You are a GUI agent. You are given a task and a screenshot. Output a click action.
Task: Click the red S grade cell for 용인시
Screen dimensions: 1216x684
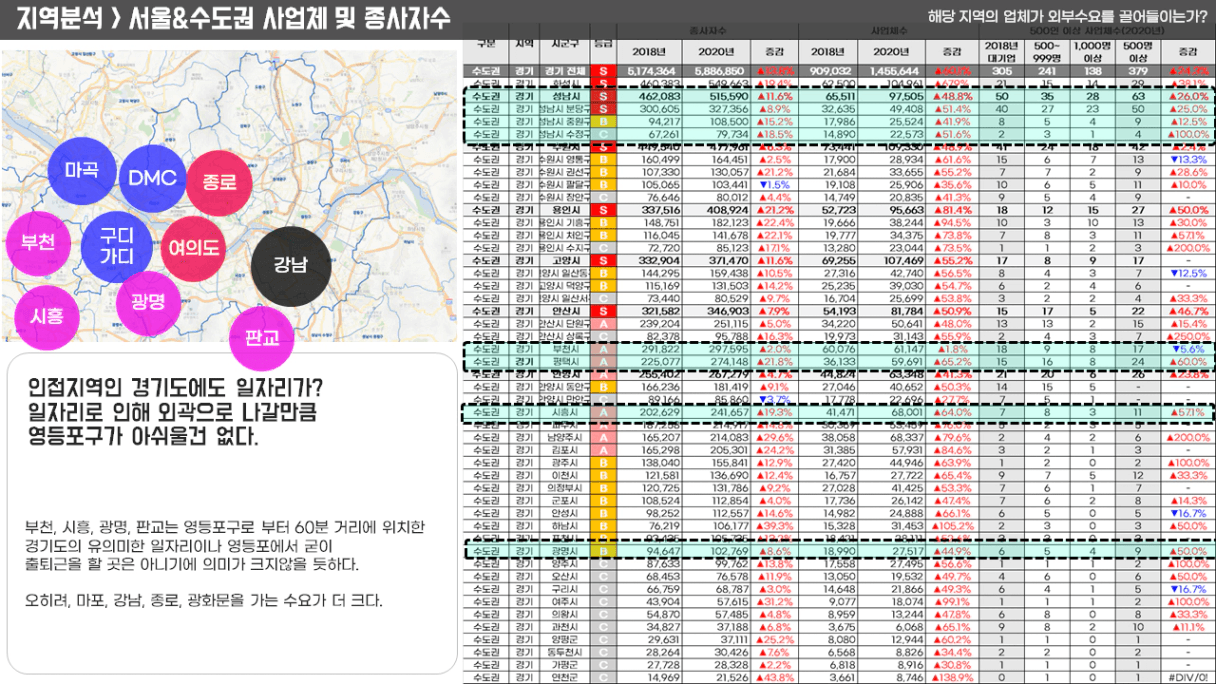(603, 209)
